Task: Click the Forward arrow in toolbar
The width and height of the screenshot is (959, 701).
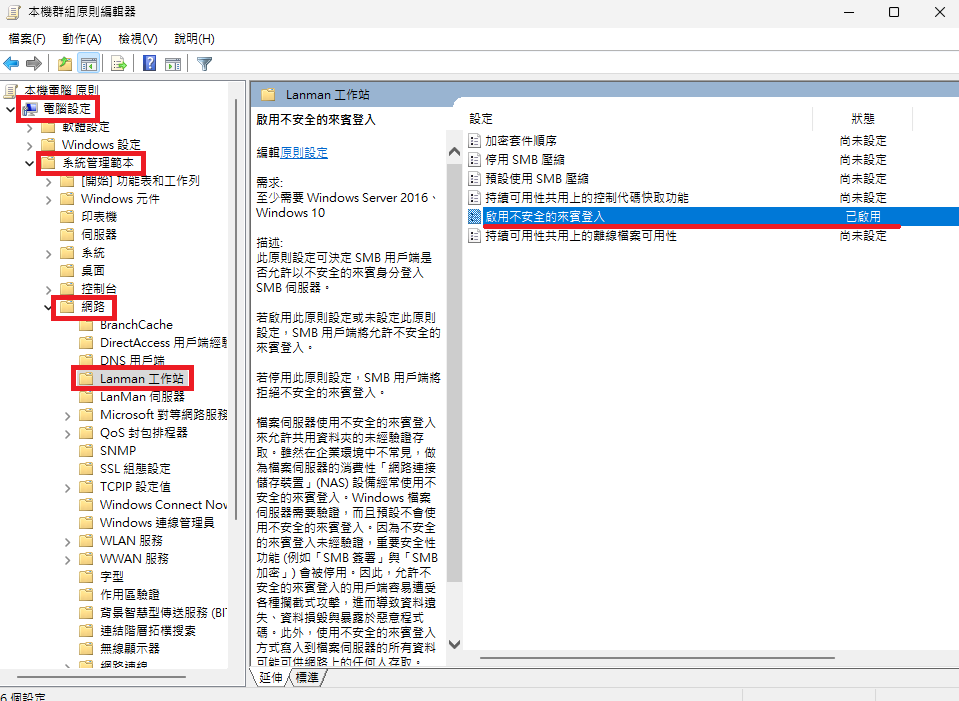Action: click(34, 64)
